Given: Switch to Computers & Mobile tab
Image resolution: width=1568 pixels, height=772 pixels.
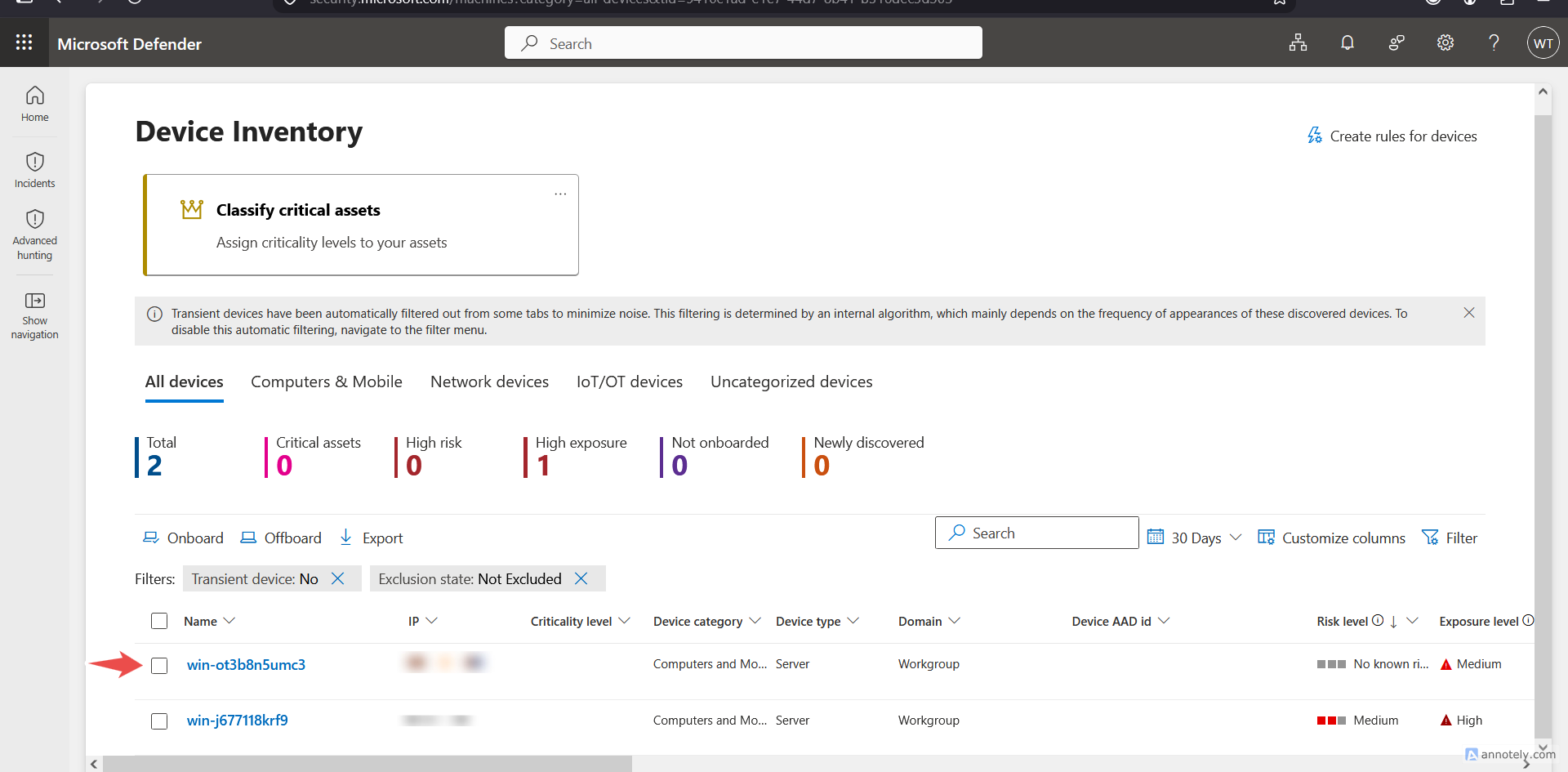Looking at the screenshot, I should [x=327, y=382].
